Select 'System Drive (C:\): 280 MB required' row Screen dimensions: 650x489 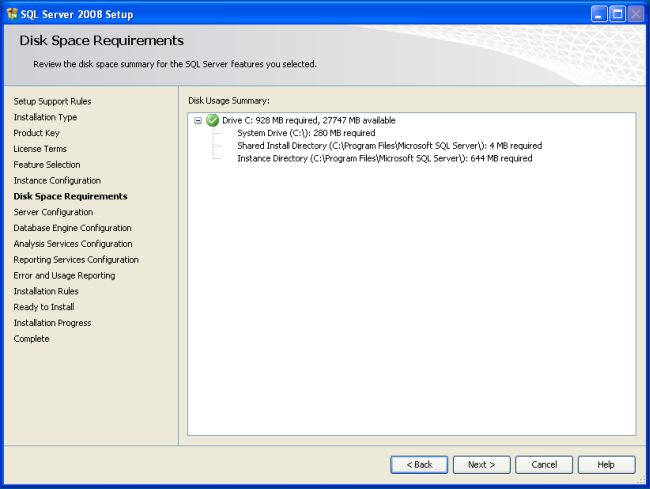coord(306,133)
